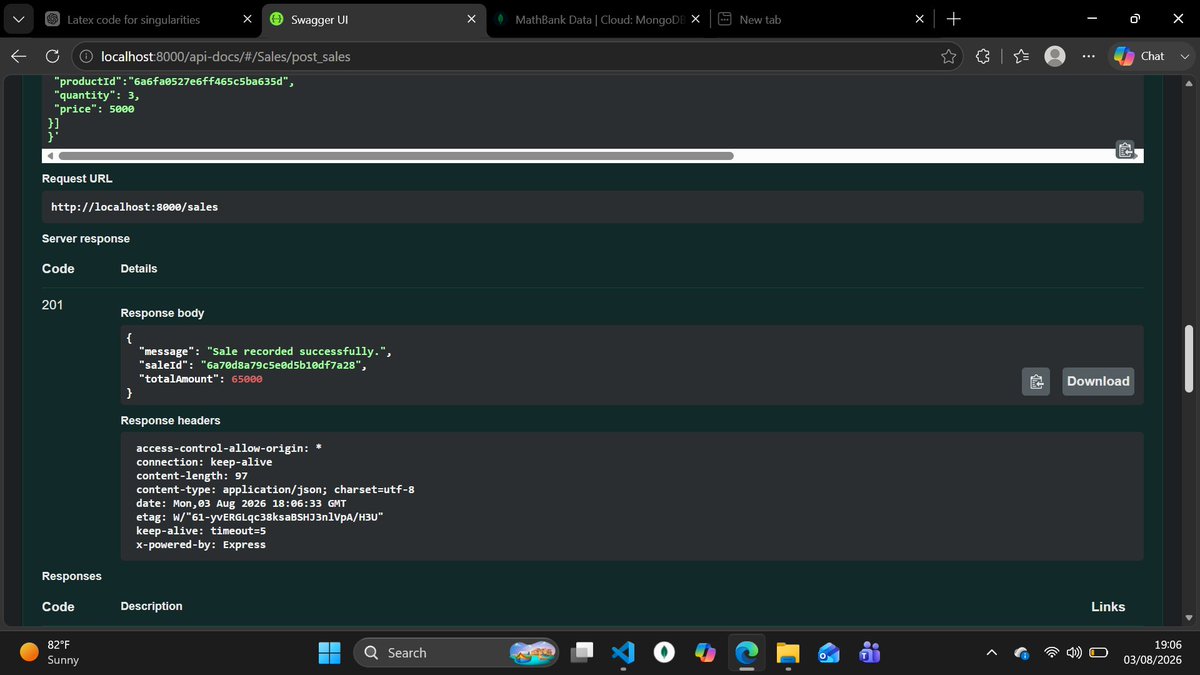This screenshot has width=1200, height=675.
Task: Copy the response body to clipboard
Action: 1036,381
